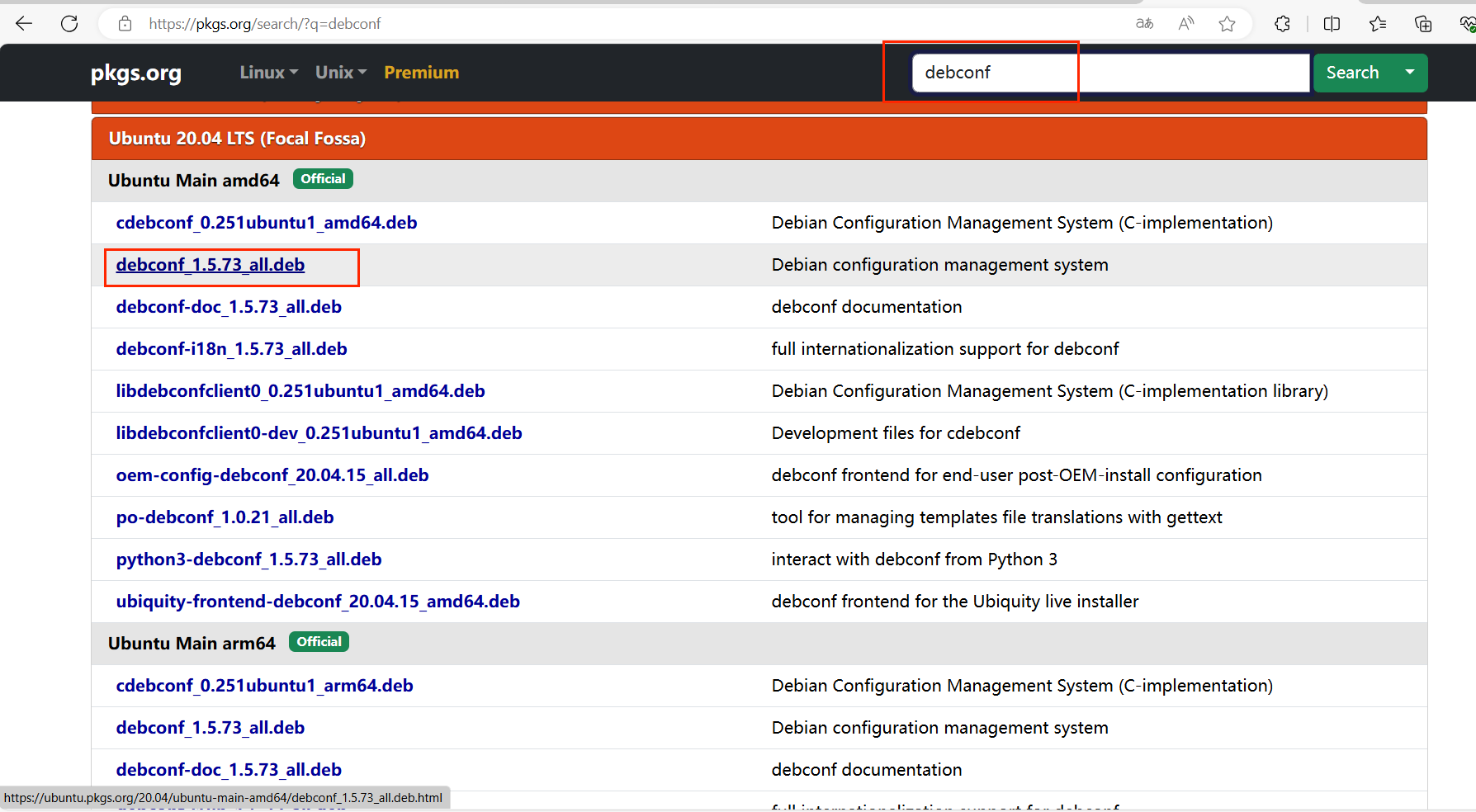Viewport: 1476px width, 812px height.
Task: Add page to favorites star icon
Action: (x=1228, y=24)
